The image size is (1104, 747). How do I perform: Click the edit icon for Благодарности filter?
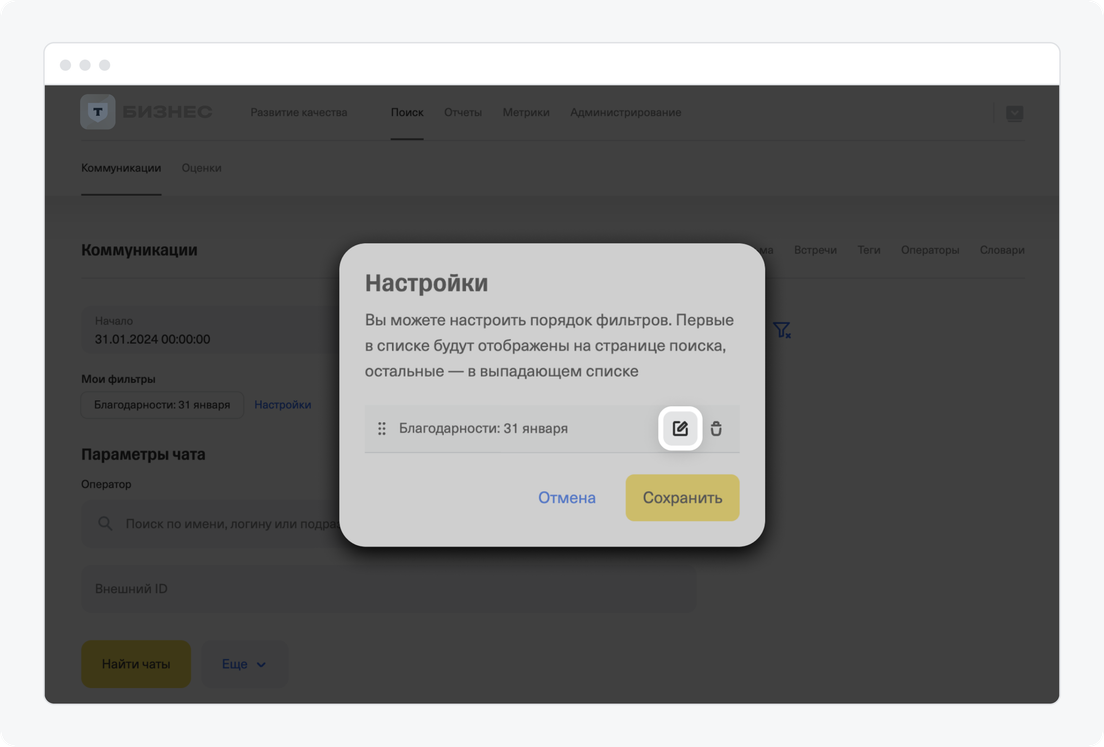pos(680,429)
